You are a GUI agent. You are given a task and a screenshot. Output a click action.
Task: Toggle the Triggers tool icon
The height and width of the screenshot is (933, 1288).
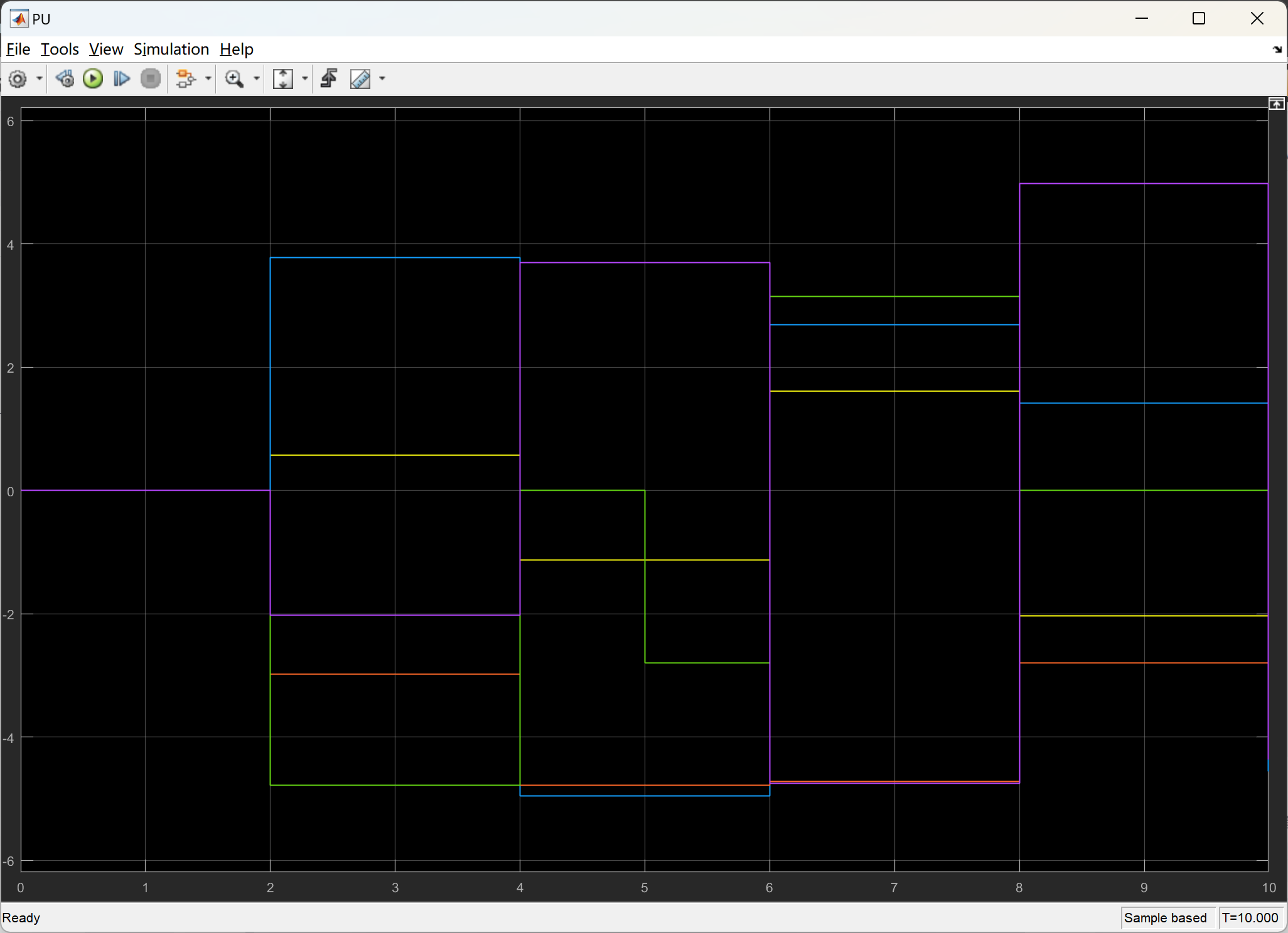(329, 79)
